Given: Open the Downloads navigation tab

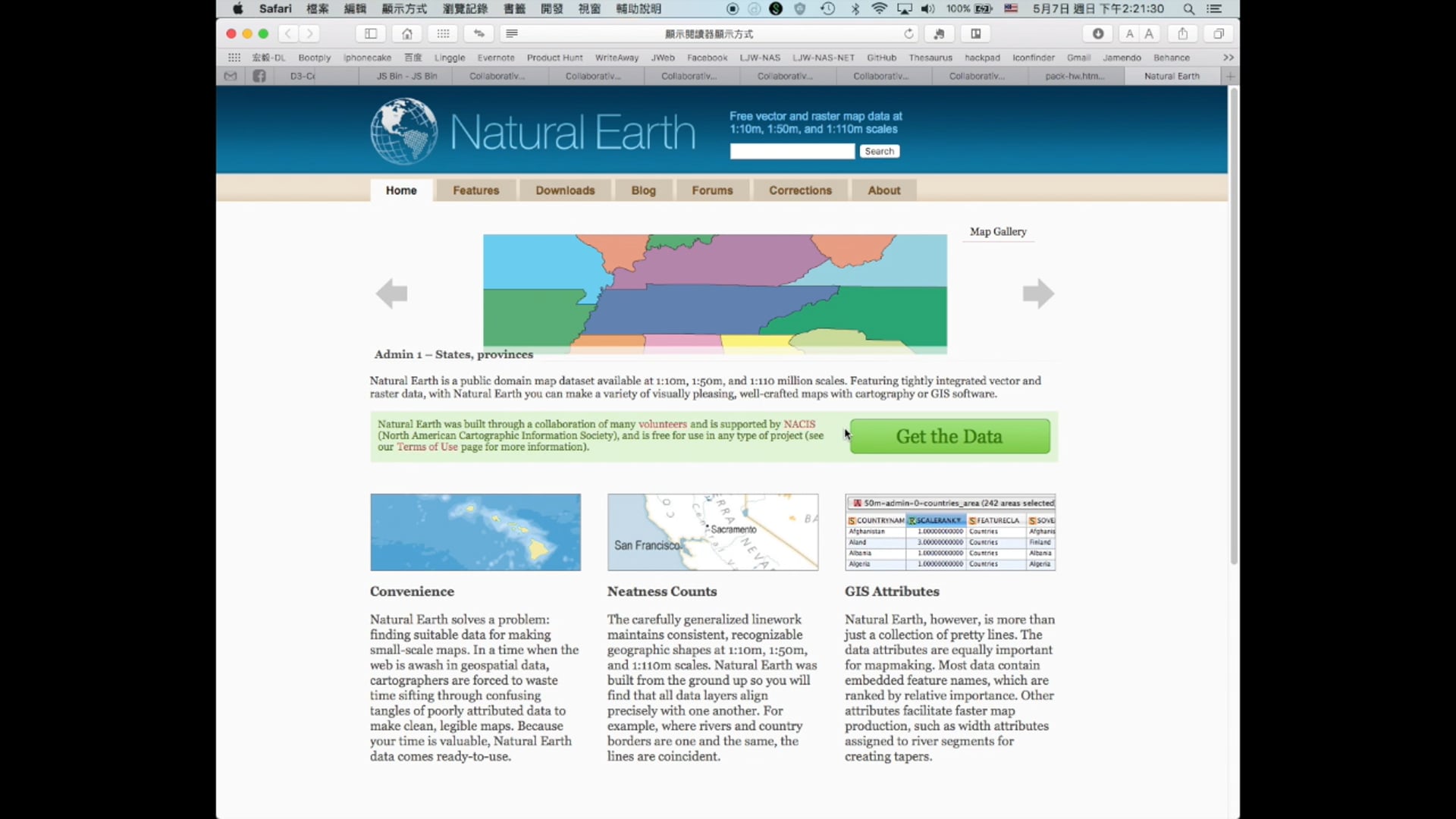Looking at the screenshot, I should 565,190.
